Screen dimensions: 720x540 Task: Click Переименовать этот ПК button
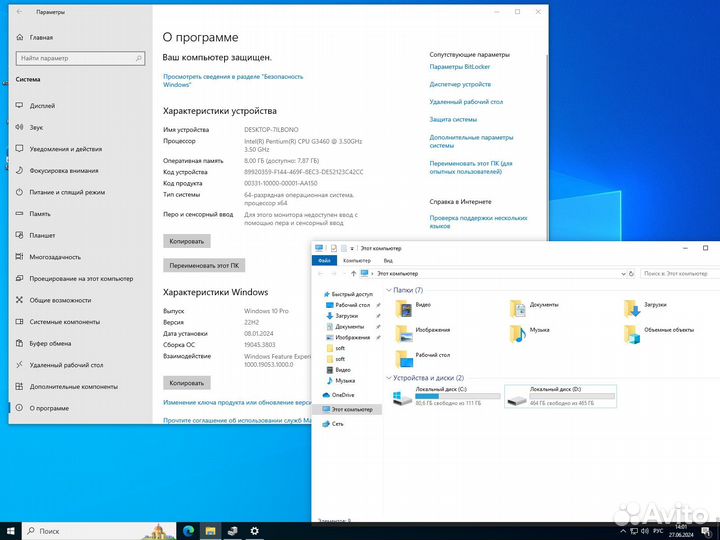click(204, 265)
